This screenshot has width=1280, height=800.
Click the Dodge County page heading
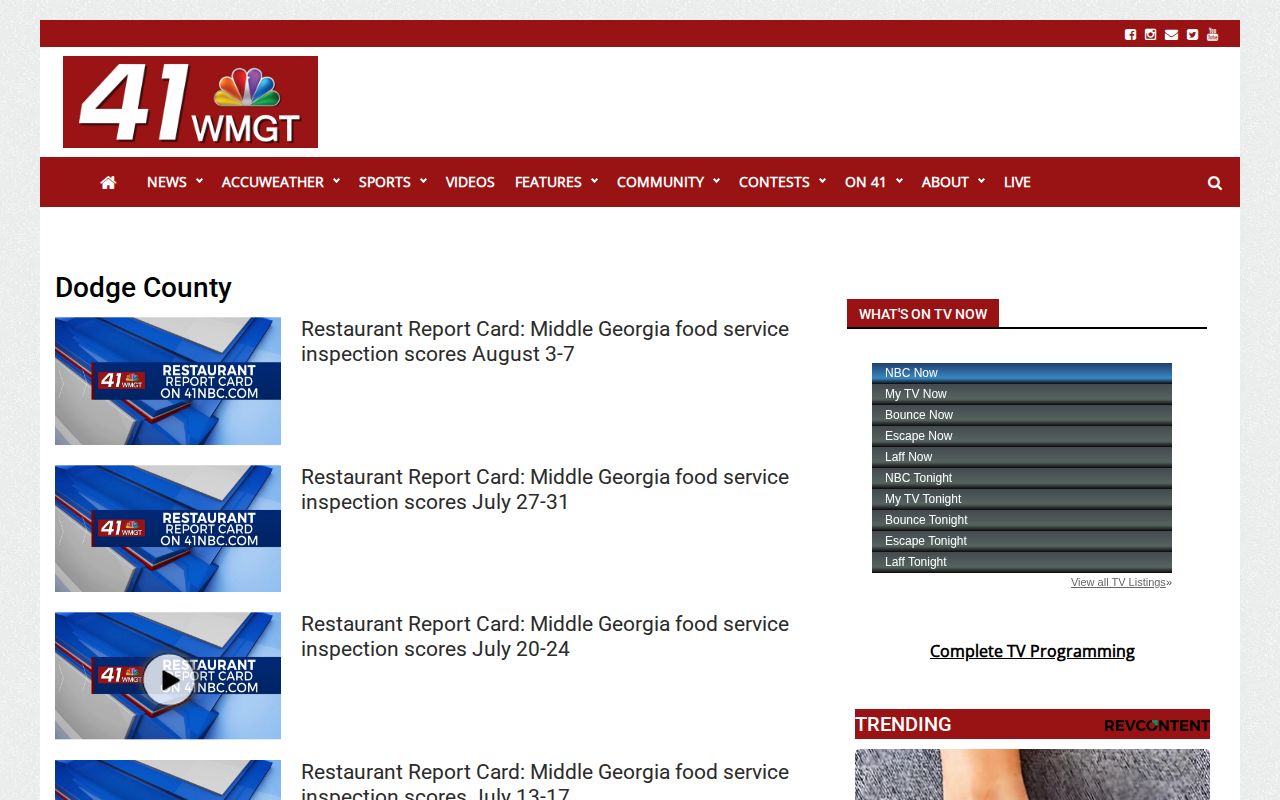pos(143,288)
